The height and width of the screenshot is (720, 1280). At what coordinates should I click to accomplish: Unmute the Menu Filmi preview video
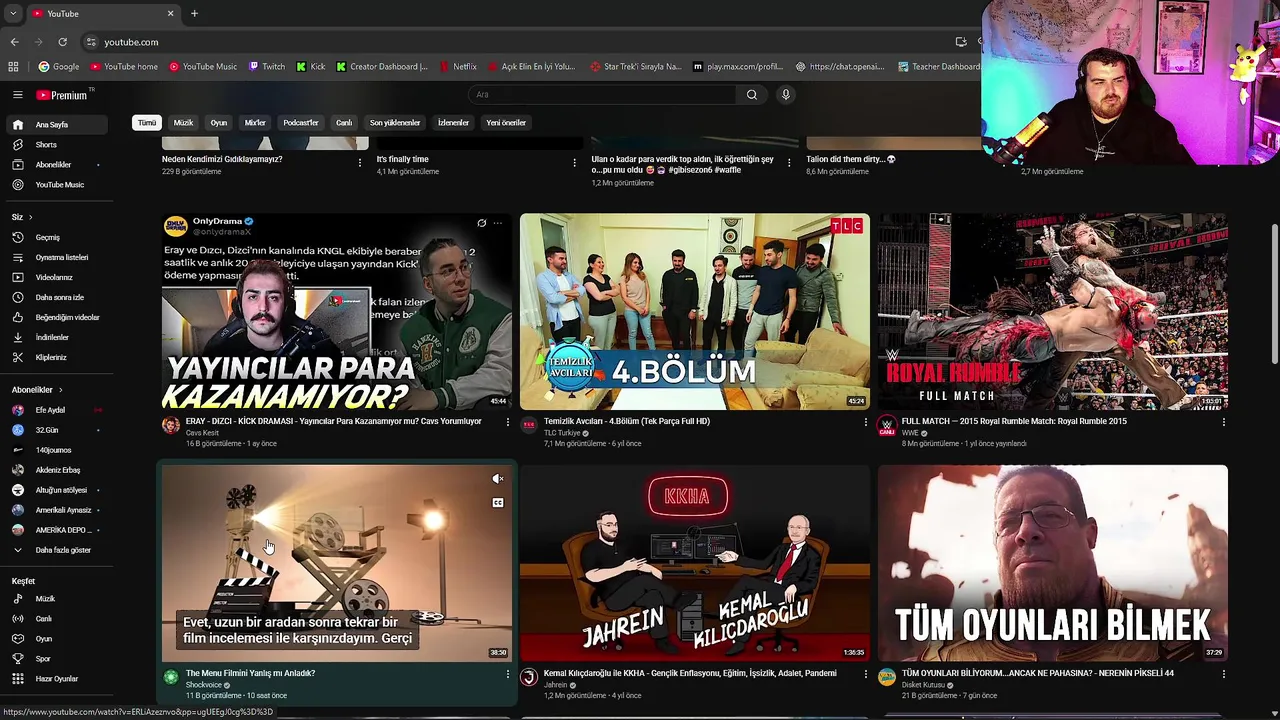(497, 479)
